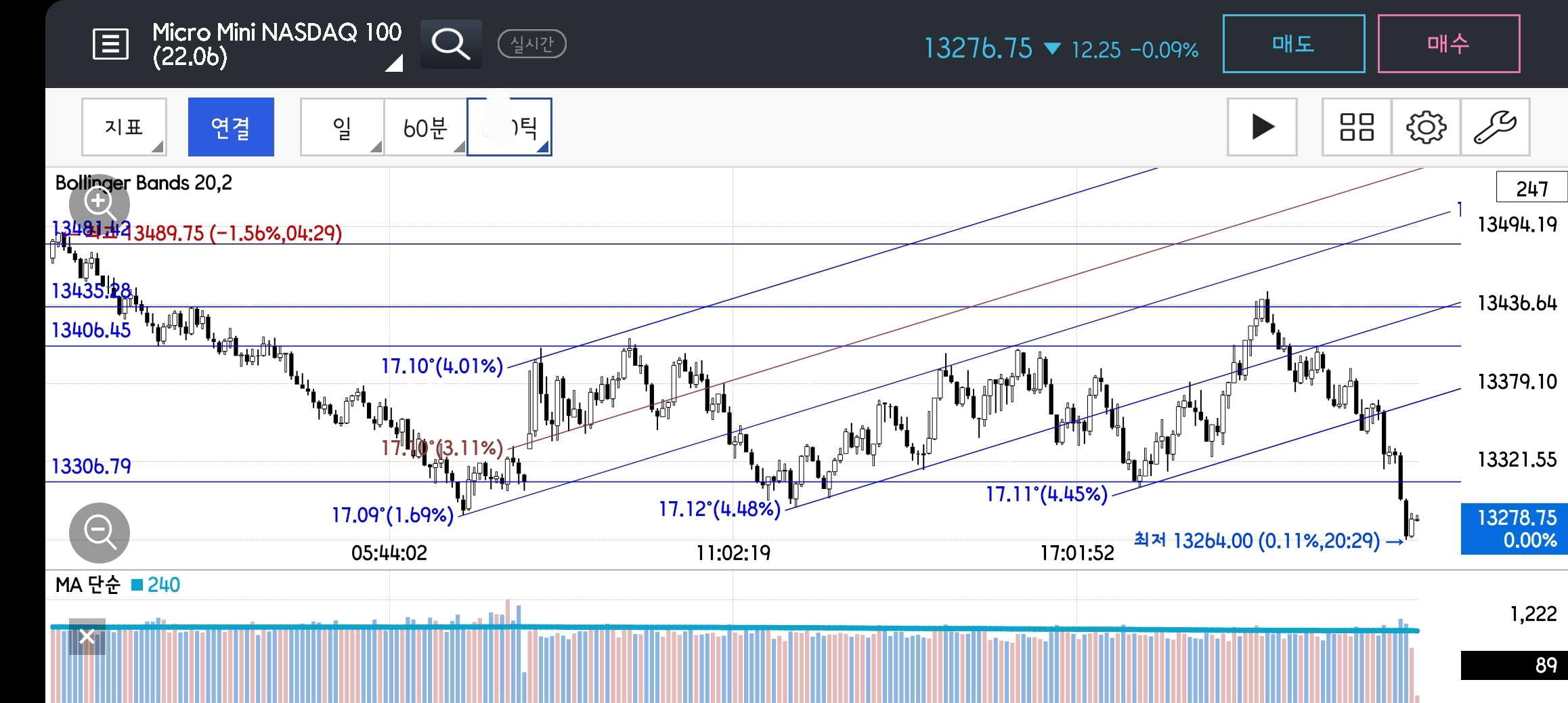Toggle the 실시간 real-time badge
The height and width of the screenshot is (703, 1568).
point(532,44)
